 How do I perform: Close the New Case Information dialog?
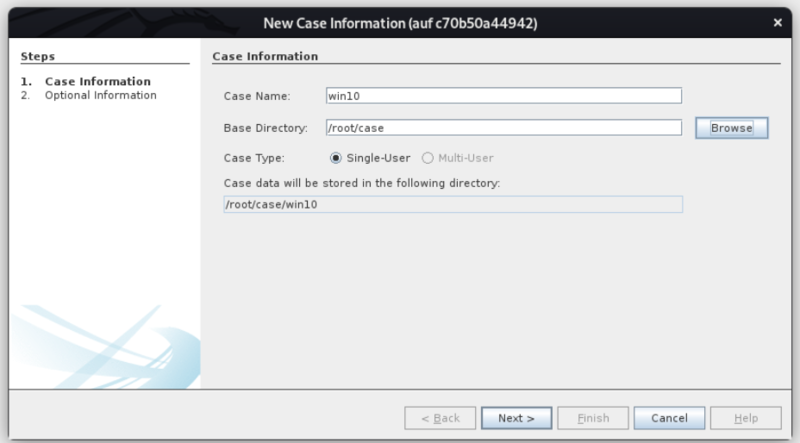[x=778, y=23]
